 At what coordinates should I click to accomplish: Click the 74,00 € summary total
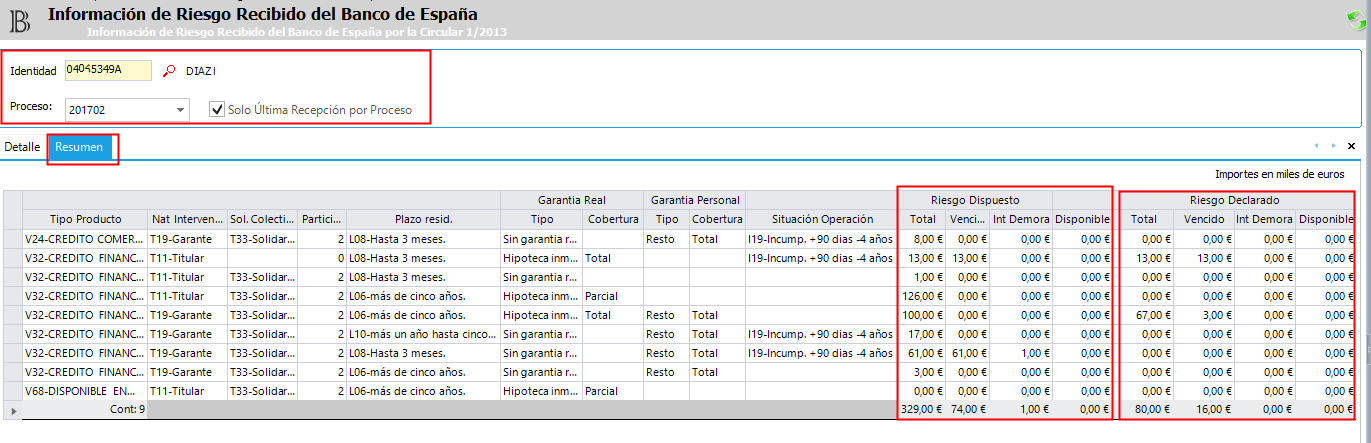(x=968, y=409)
